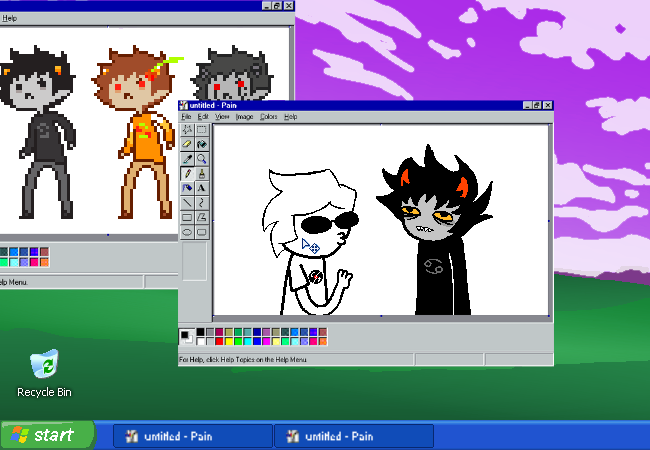Click the status text 'For Help, click Help Topics'

tap(243, 360)
